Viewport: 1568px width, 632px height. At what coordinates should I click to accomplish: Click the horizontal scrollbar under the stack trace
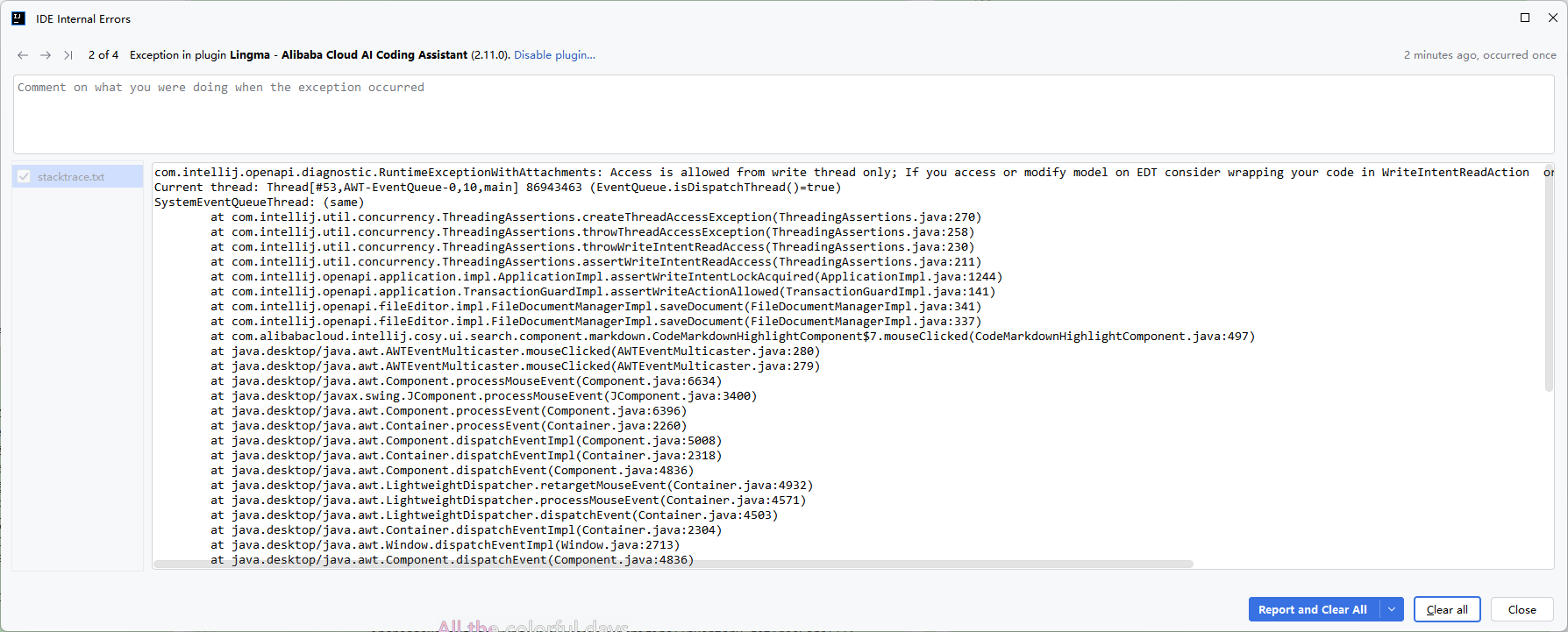pos(674,564)
